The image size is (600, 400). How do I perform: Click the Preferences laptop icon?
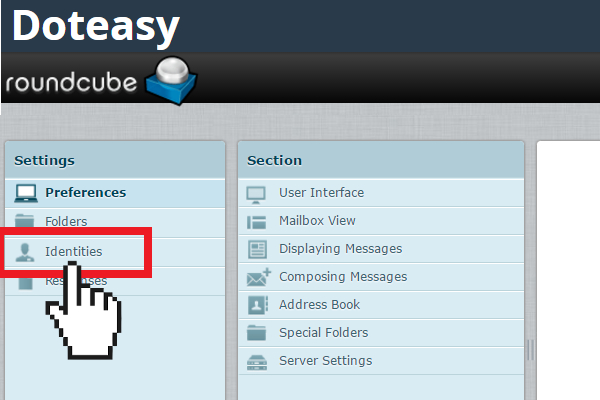(x=26, y=193)
